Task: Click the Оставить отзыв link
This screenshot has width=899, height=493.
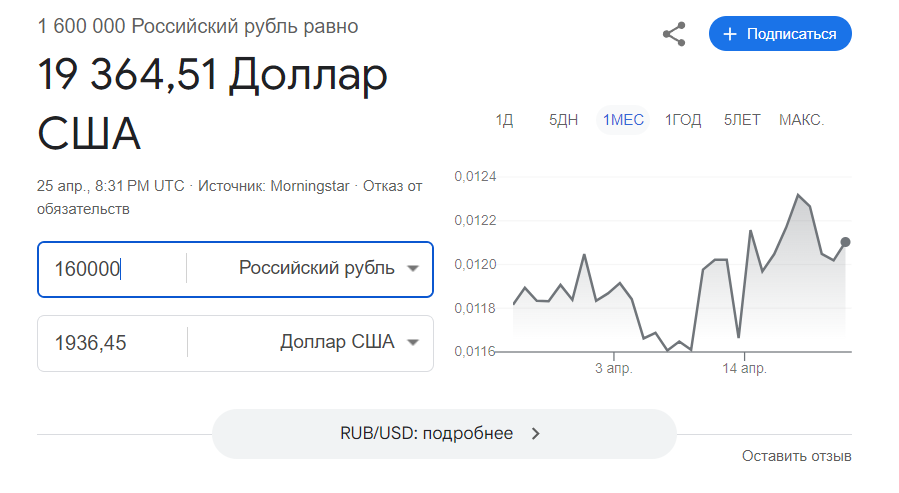Action: pyautogui.click(x=796, y=456)
